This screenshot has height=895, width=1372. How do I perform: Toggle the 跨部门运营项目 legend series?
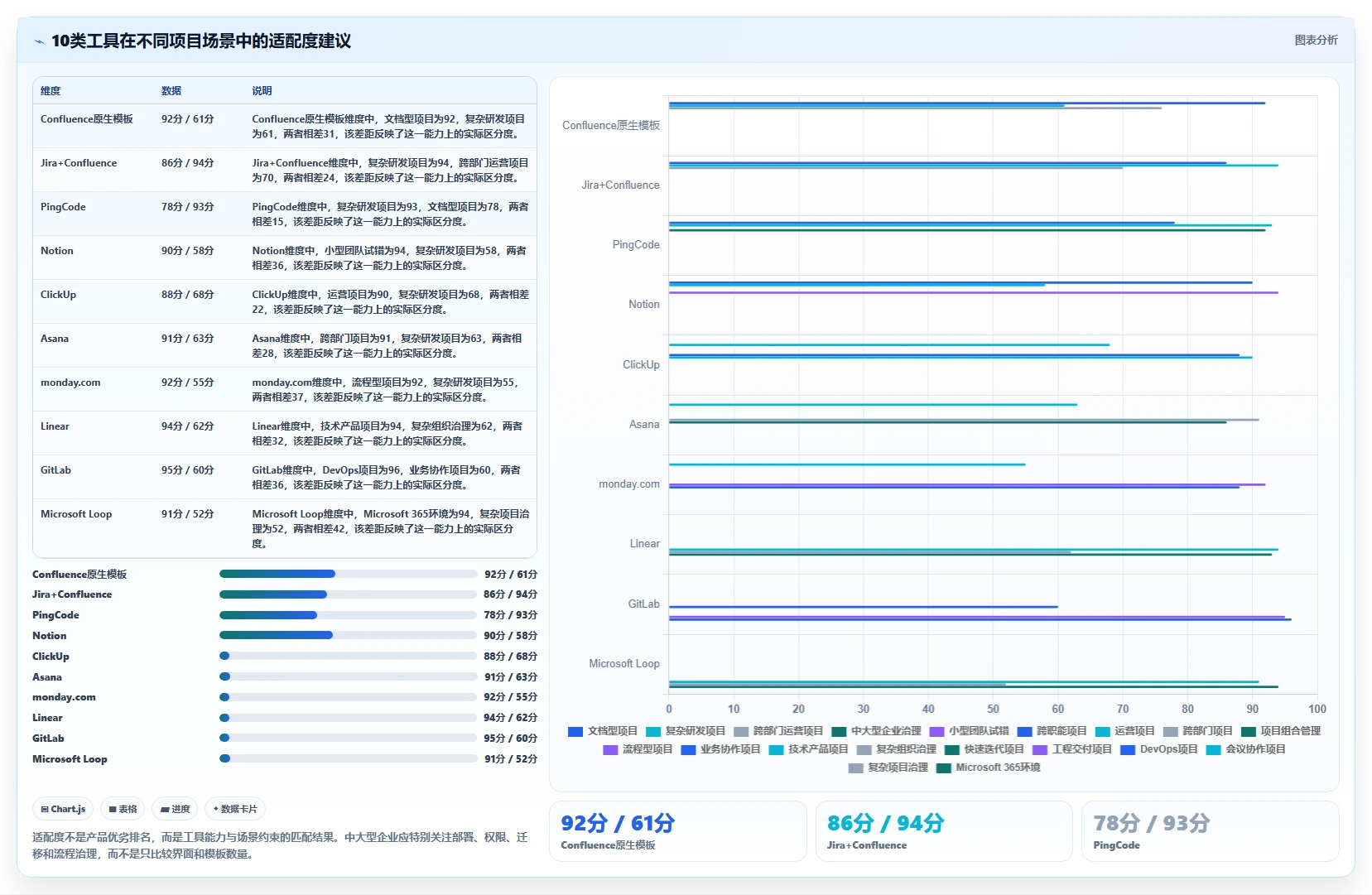coord(778,731)
